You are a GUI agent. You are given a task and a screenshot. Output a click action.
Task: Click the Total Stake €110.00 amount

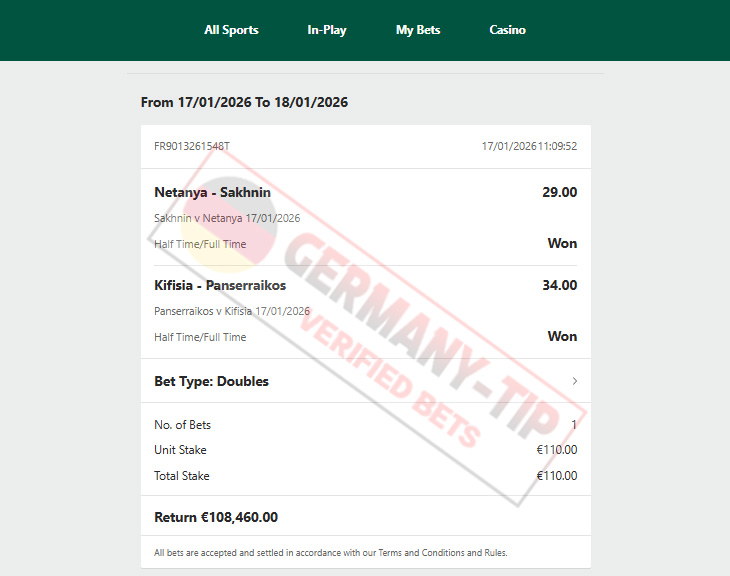pos(556,475)
